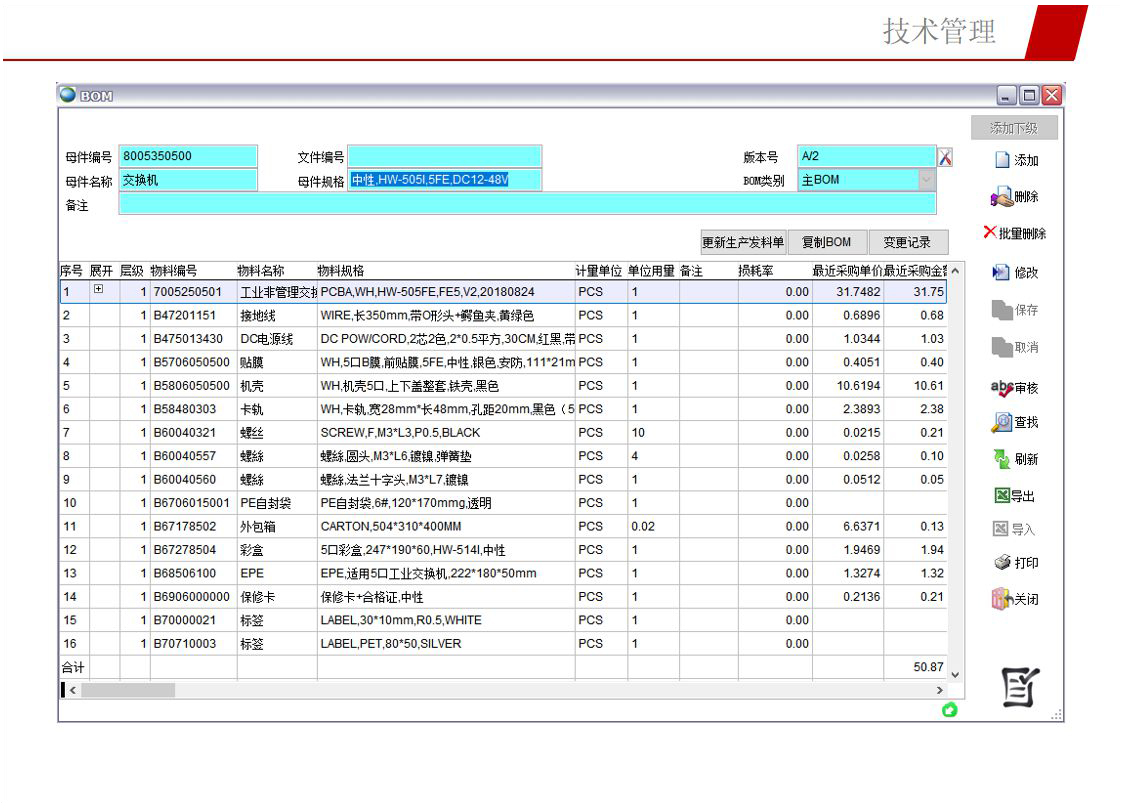Screen dimensions: 1125x808
Task: Click the 复制BOM button
Action: pyautogui.click(x=826, y=242)
